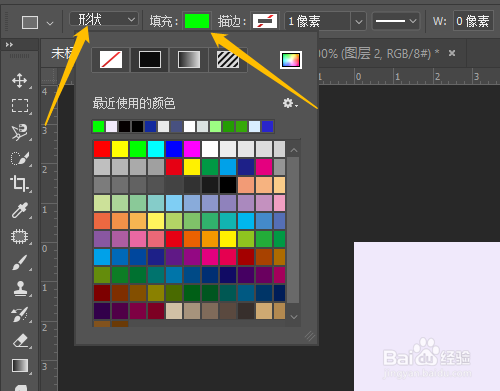Open the stroke line style dropdown
This screenshot has width=500, height=391.
pyautogui.click(x=396, y=21)
